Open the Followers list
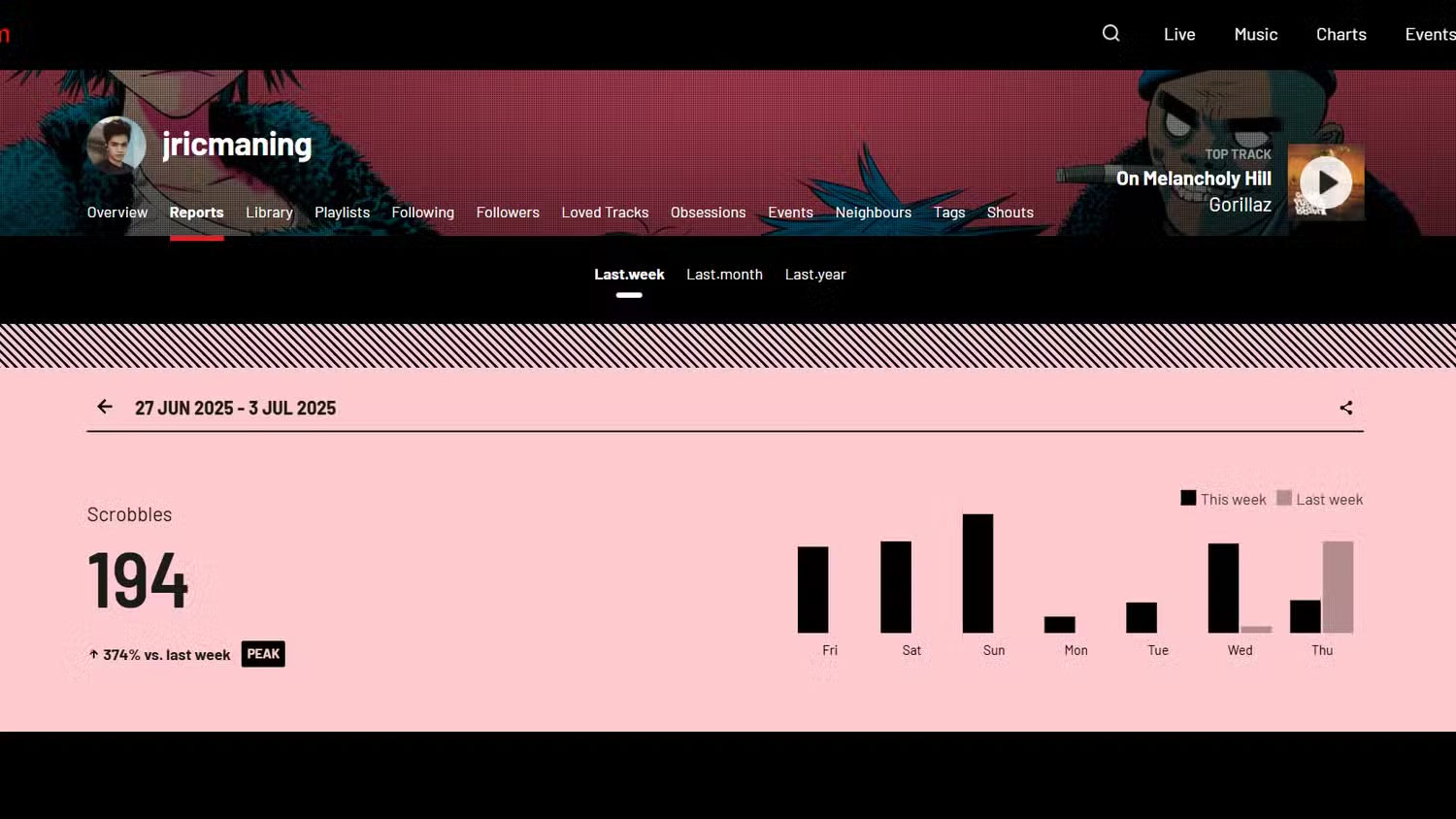 [x=508, y=212]
